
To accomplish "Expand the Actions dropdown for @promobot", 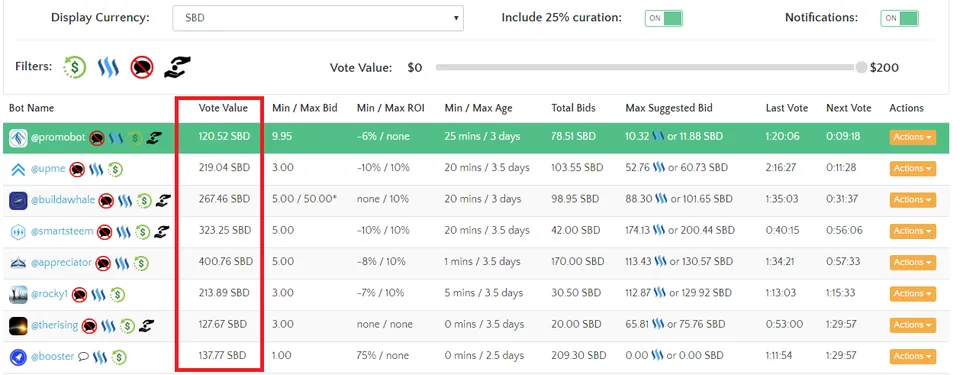I will point(912,137).
